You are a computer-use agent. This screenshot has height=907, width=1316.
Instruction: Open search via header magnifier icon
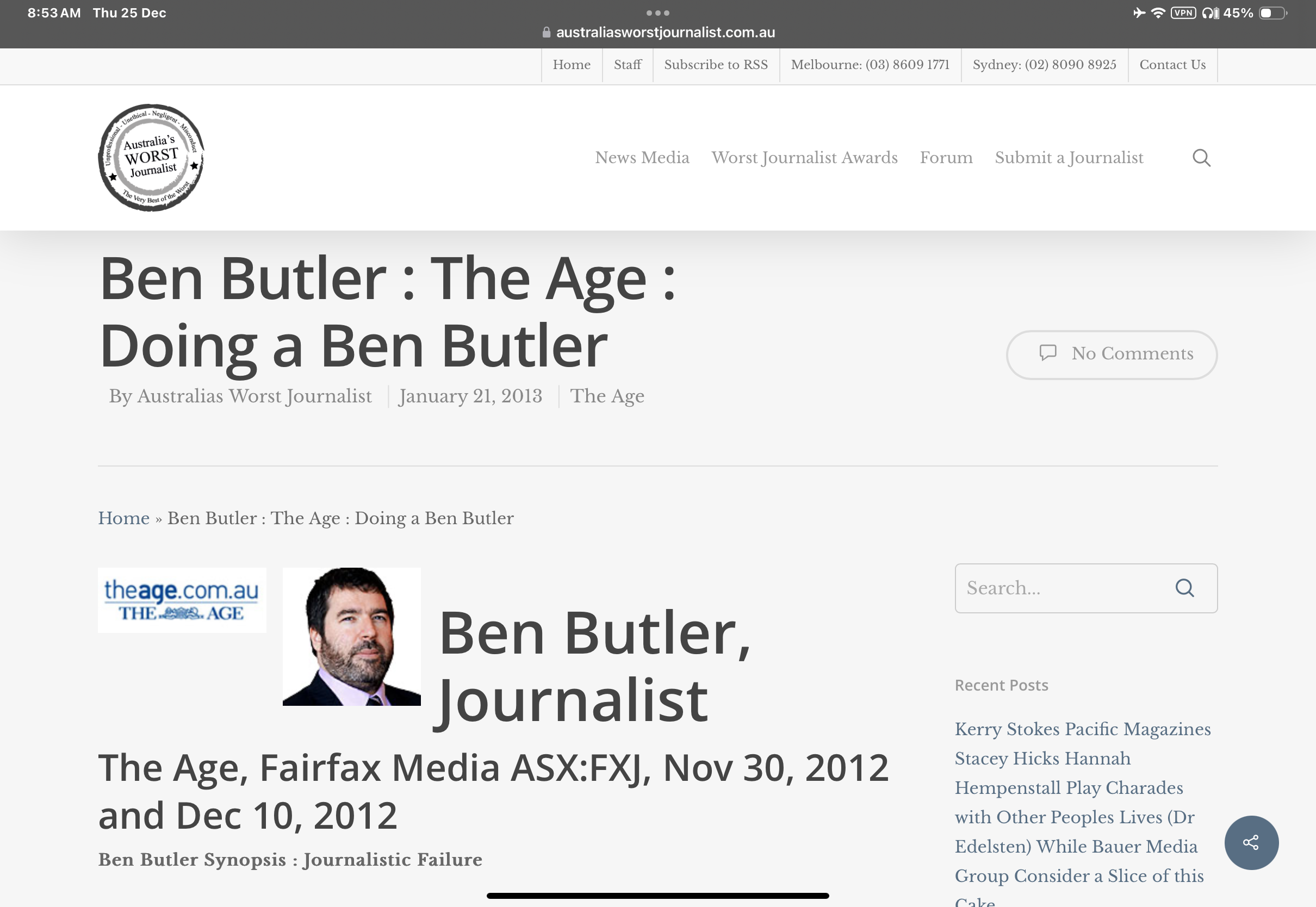pos(1201,157)
